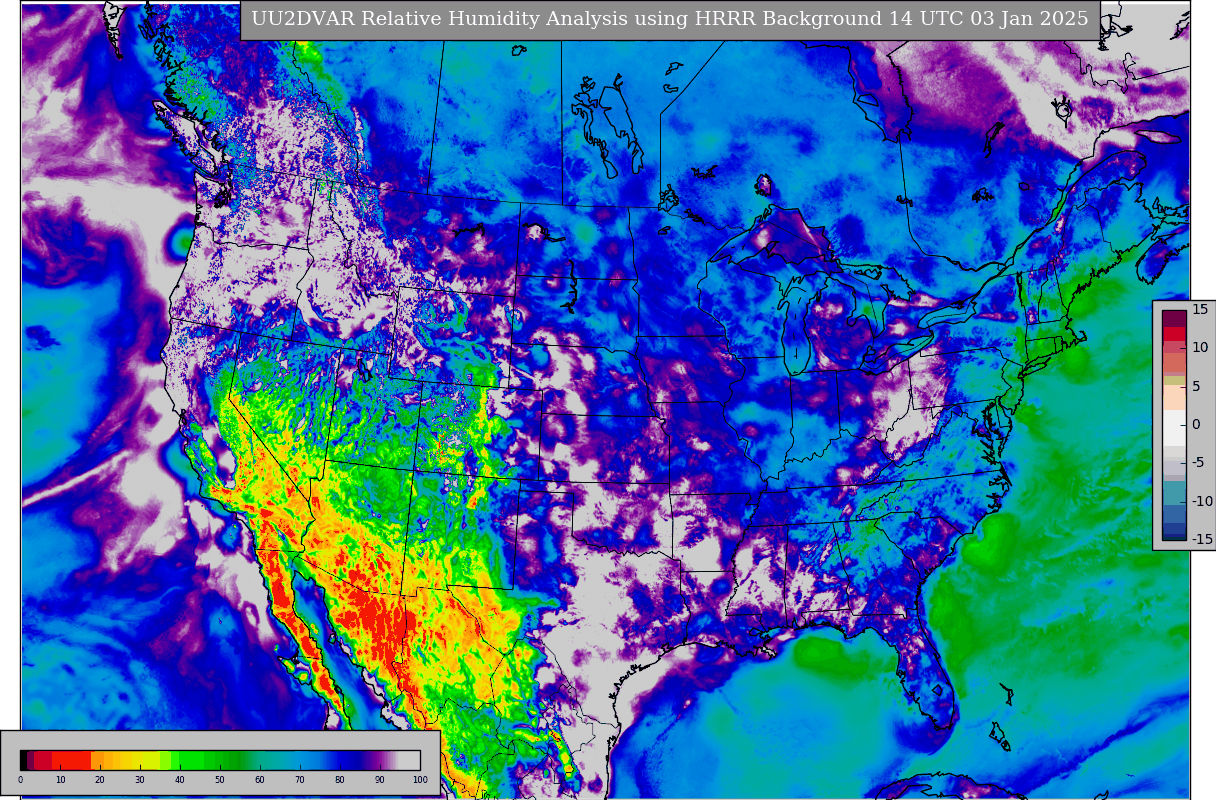Click the '40' tick on the humidity colorbar
This screenshot has height=800, width=1216.
(x=180, y=780)
